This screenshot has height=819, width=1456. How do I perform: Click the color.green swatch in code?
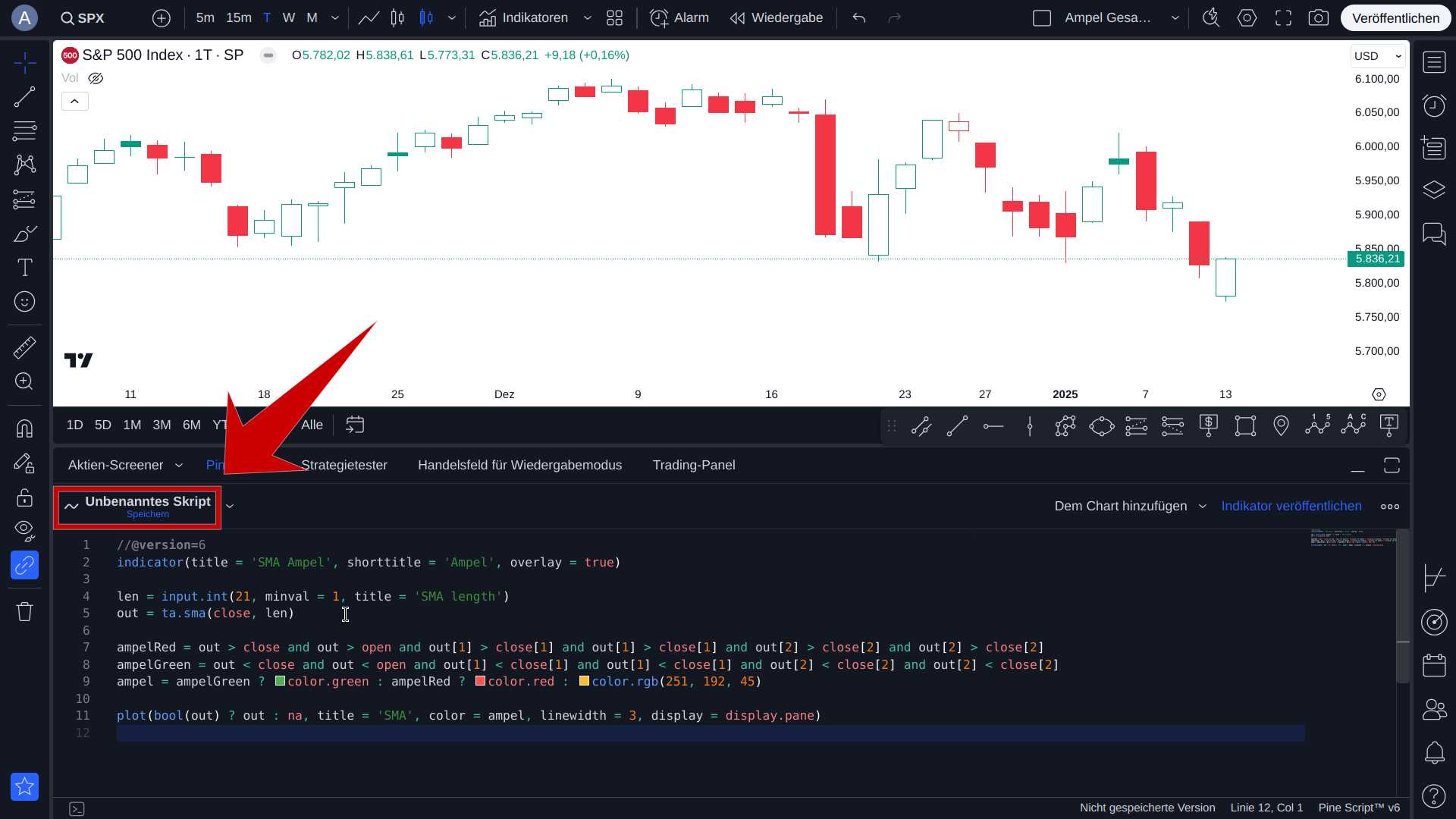point(280,681)
